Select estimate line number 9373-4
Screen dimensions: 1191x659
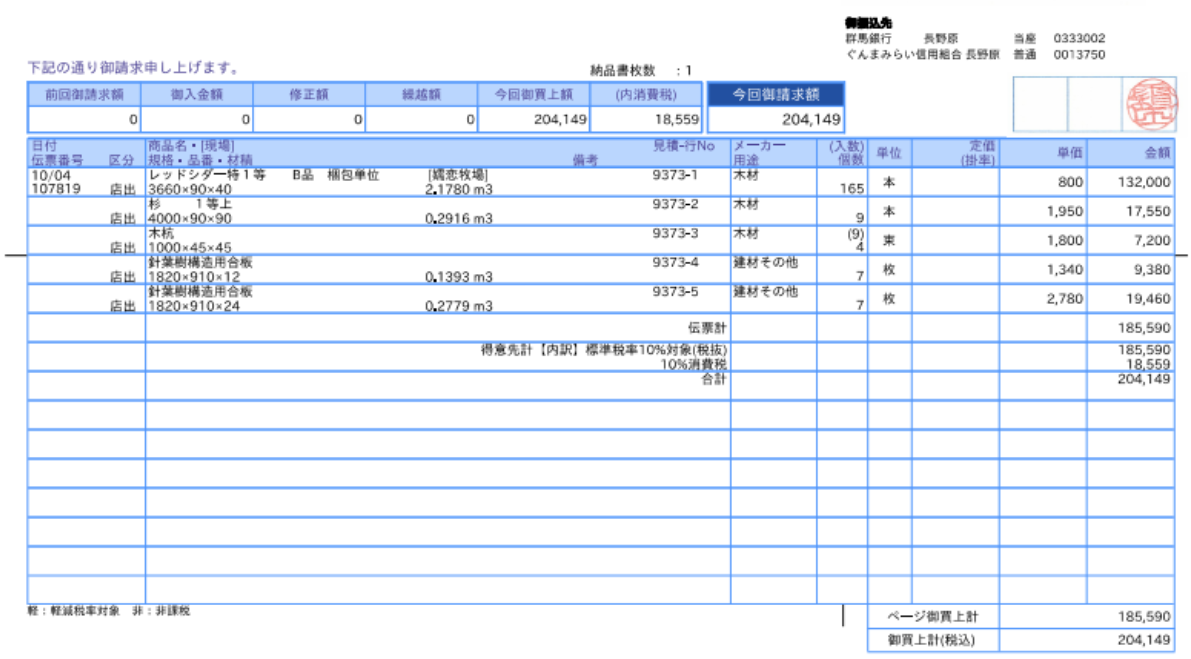coord(675,263)
